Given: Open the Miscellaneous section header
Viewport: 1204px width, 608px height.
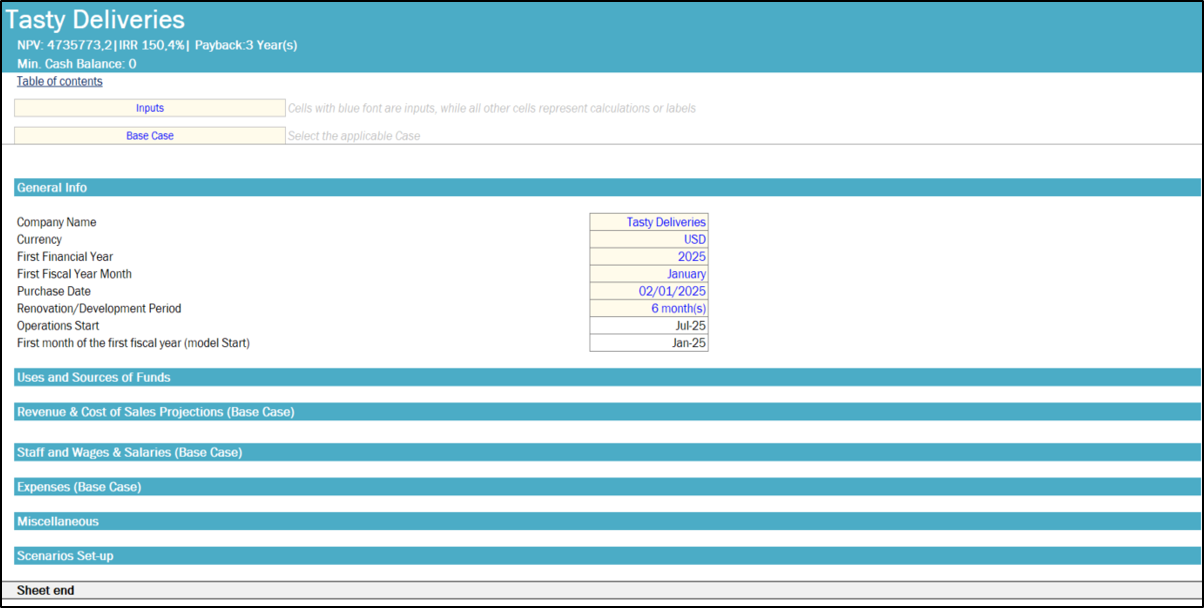Looking at the screenshot, I should coord(58,522).
